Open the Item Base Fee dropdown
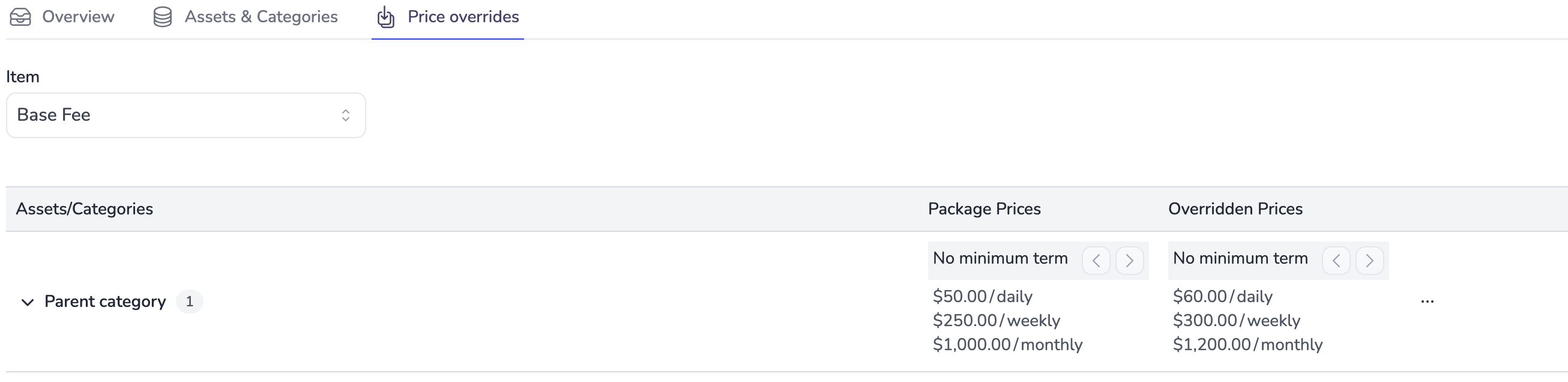The image size is (1568, 382). tap(185, 115)
